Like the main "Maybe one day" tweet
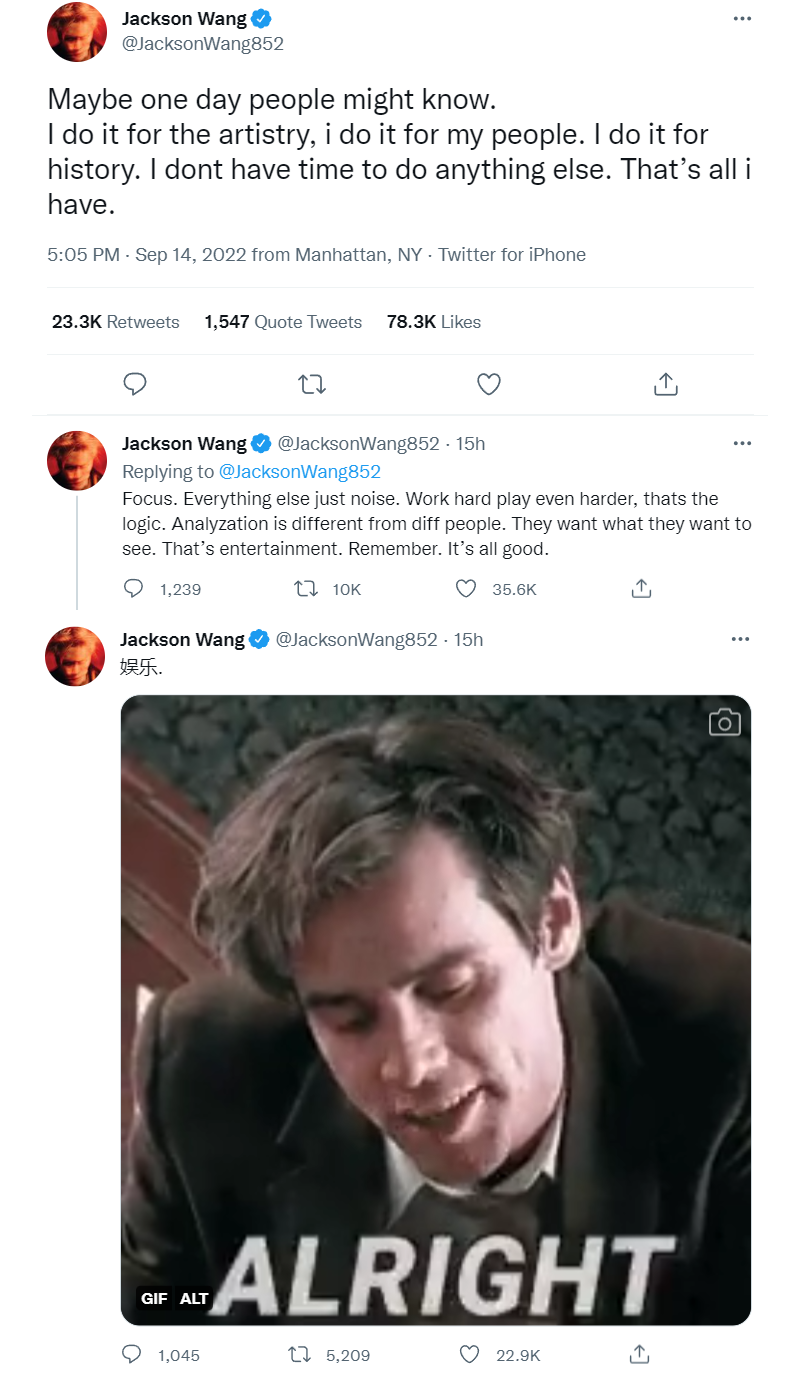The image size is (800, 1374). tap(488, 384)
